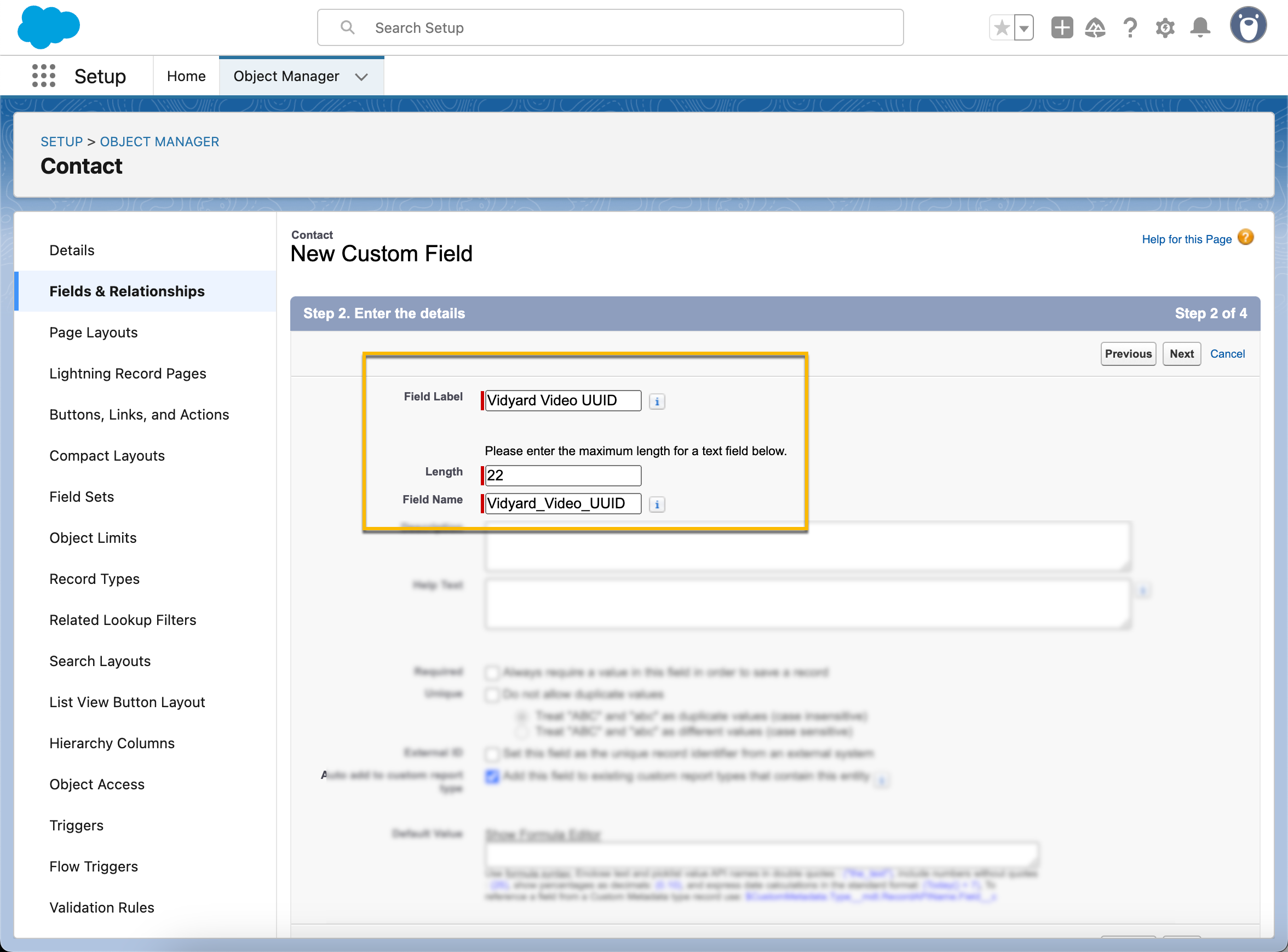This screenshot has height=952, width=1288.
Task: Click the favorites star icon
Action: [1002, 27]
